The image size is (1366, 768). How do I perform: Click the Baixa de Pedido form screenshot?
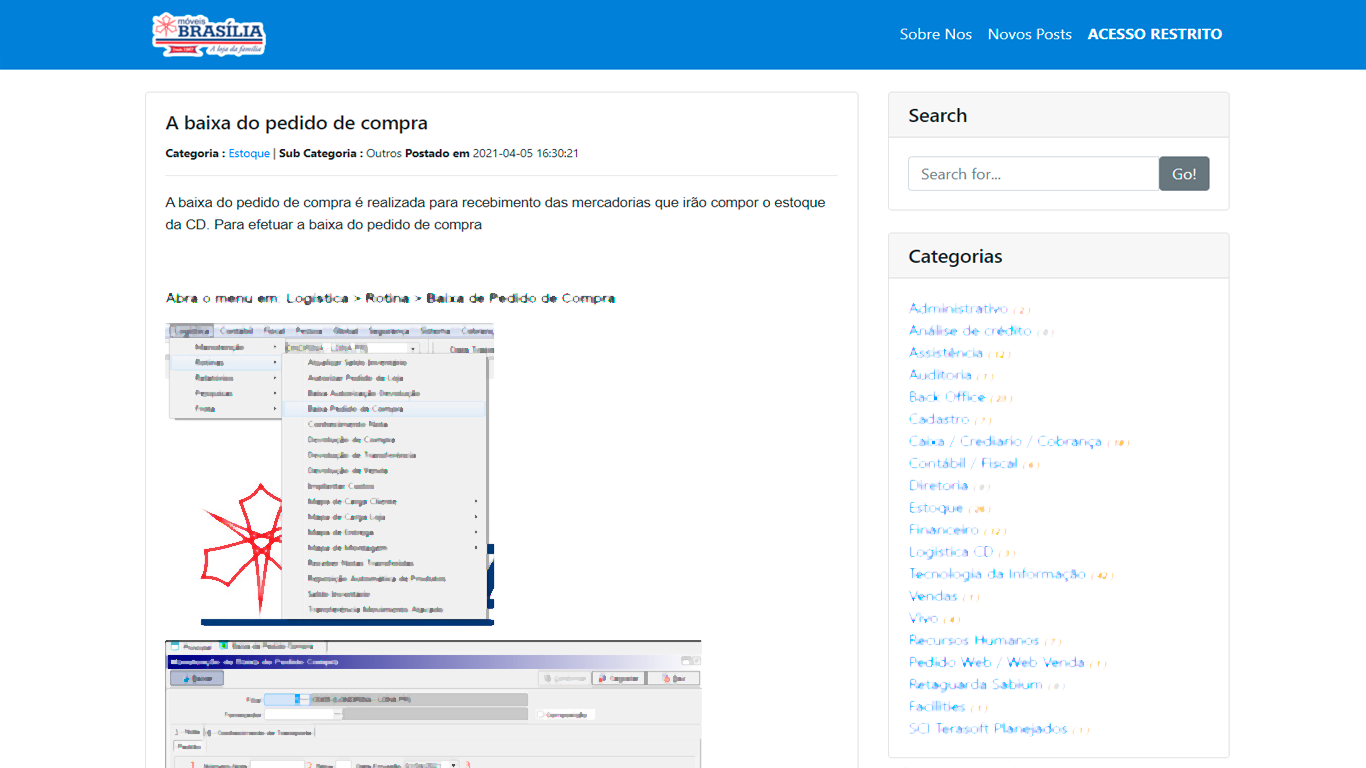coord(433,704)
